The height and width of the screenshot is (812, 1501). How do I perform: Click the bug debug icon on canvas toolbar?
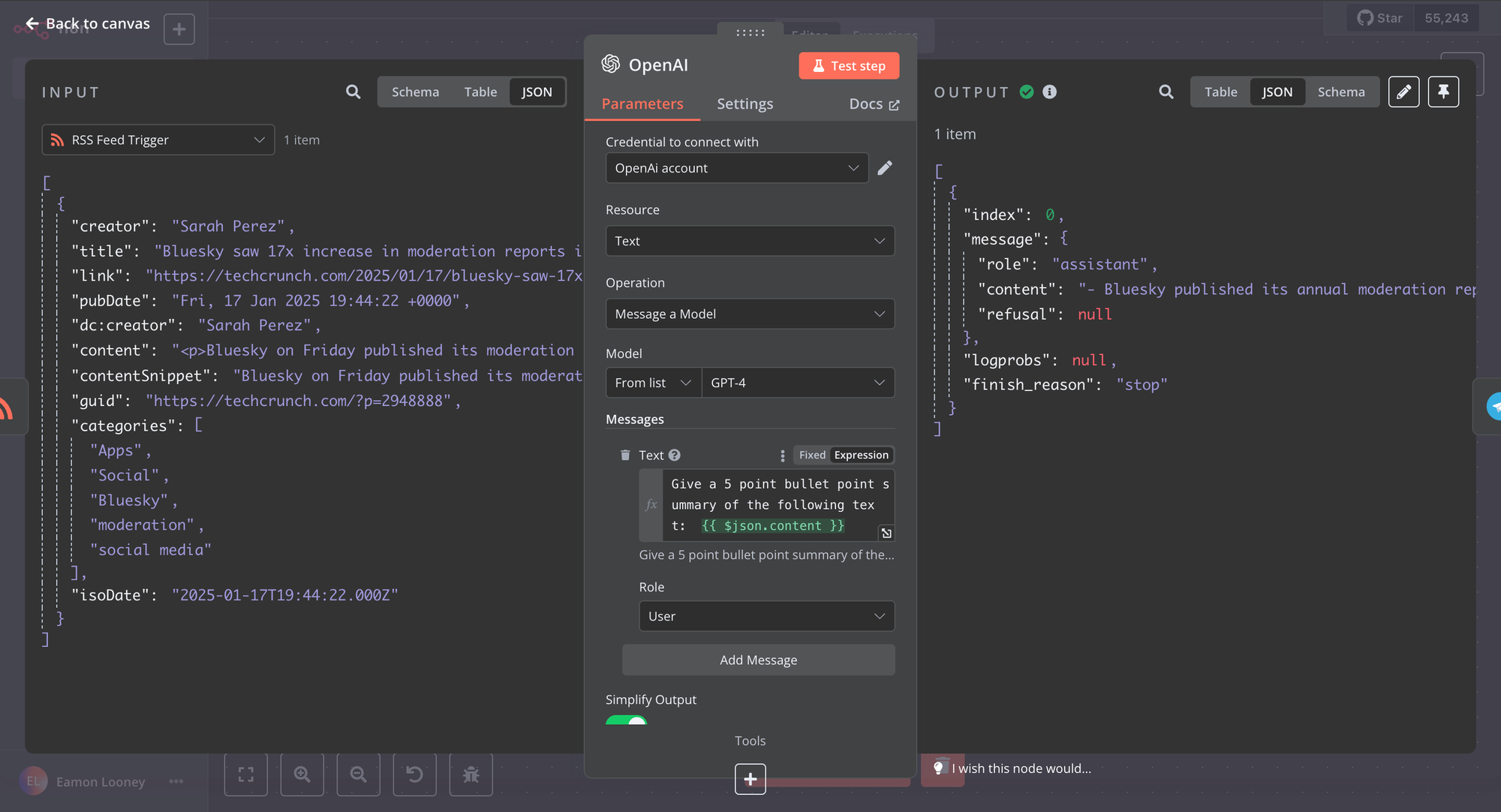pyautogui.click(x=471, y=774)
